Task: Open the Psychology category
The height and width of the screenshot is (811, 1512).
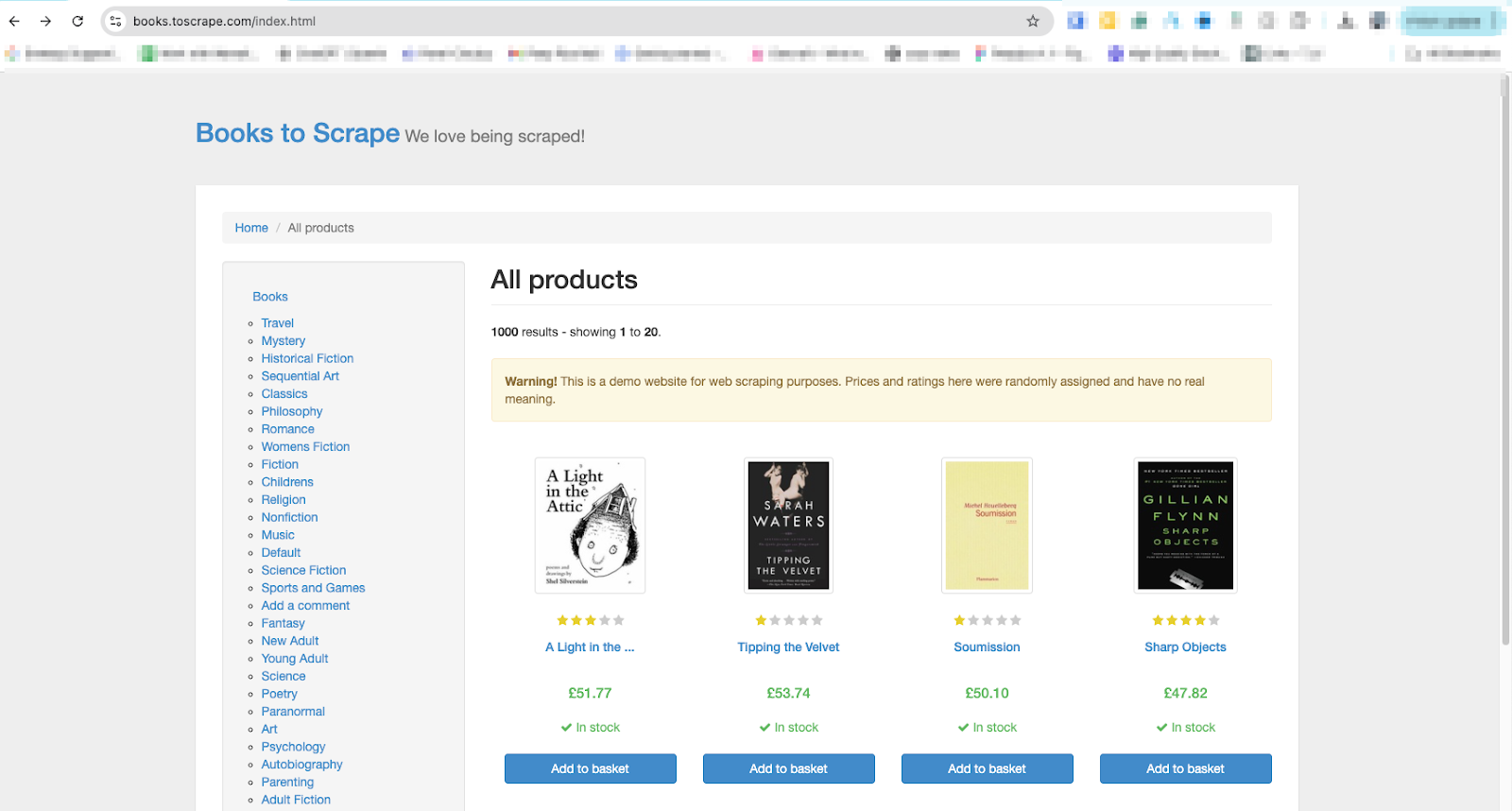Action: [293, 747]
